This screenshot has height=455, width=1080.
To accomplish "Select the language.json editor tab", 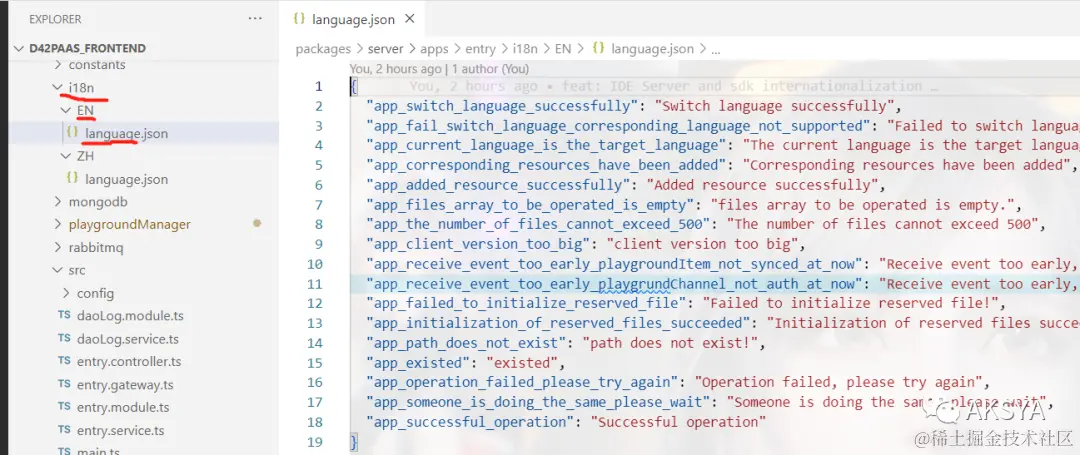I will point(353,19).
